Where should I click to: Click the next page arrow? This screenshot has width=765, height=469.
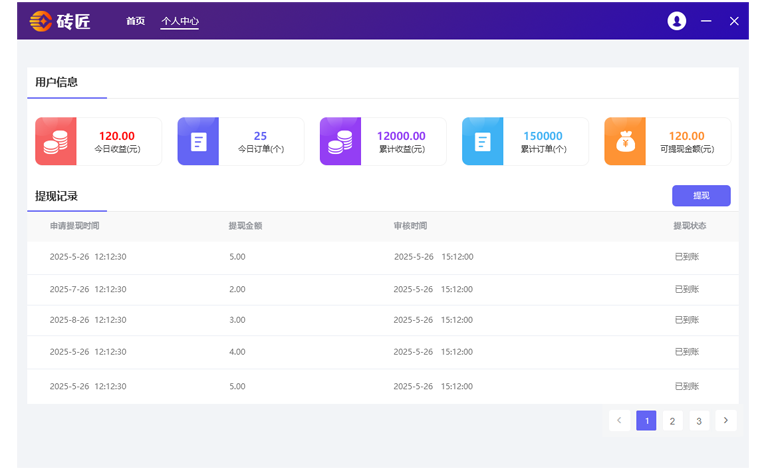(x=726, y=421)
